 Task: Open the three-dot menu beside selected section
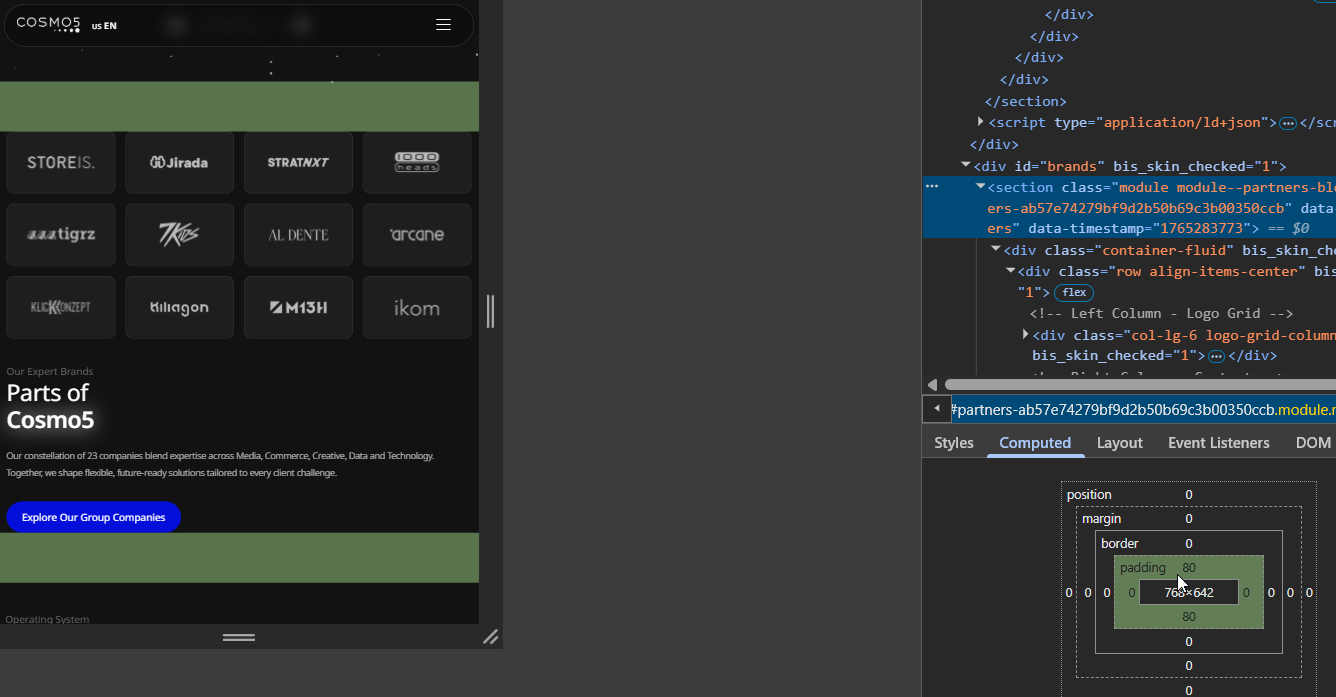tap(932, 186)
